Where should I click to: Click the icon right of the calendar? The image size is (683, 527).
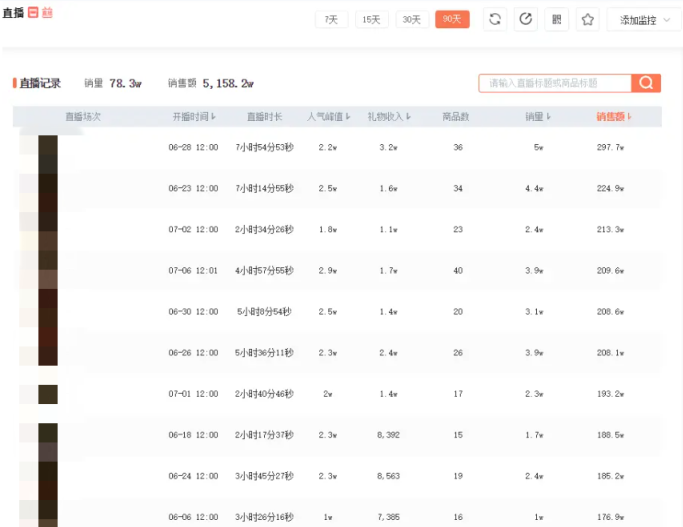pos(47,13)
